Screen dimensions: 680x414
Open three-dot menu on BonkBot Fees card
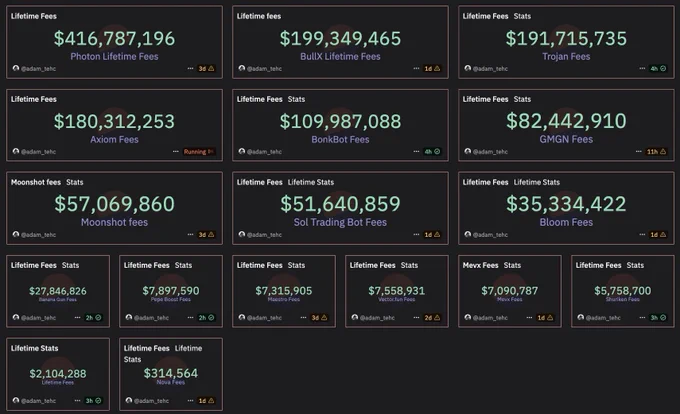[x=416, y=152]
